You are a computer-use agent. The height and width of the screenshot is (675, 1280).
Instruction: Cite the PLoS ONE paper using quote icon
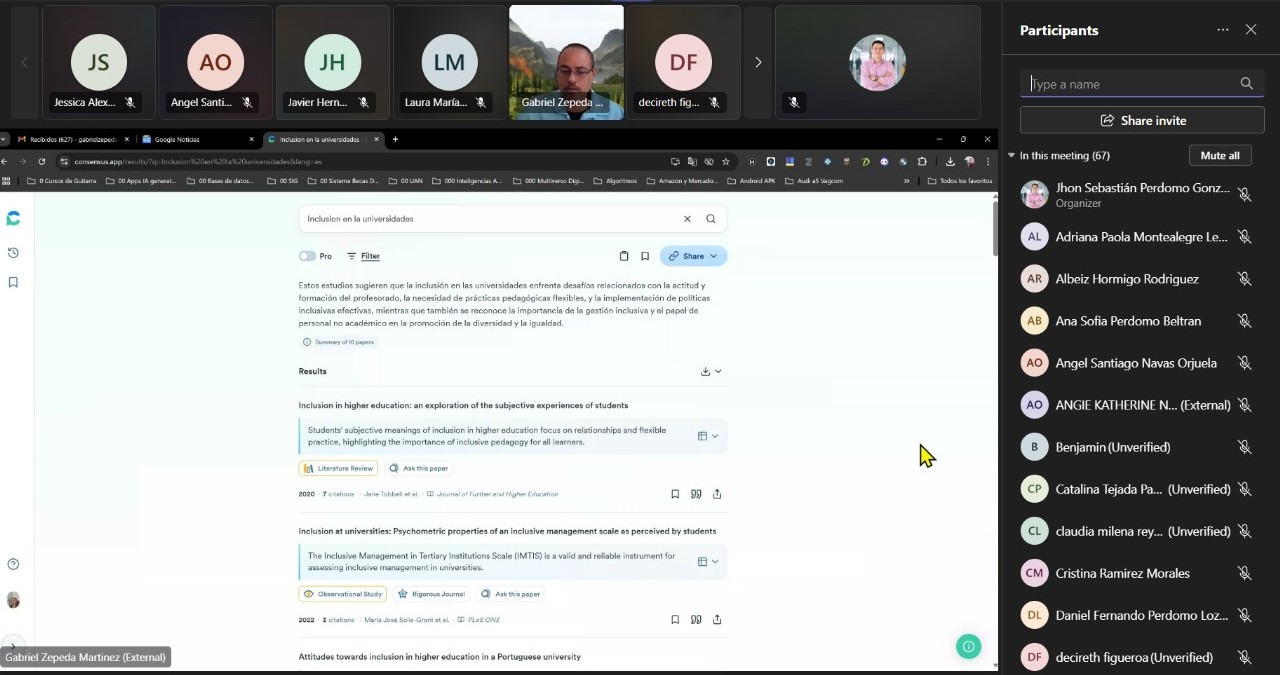click(x=696, y=620)
